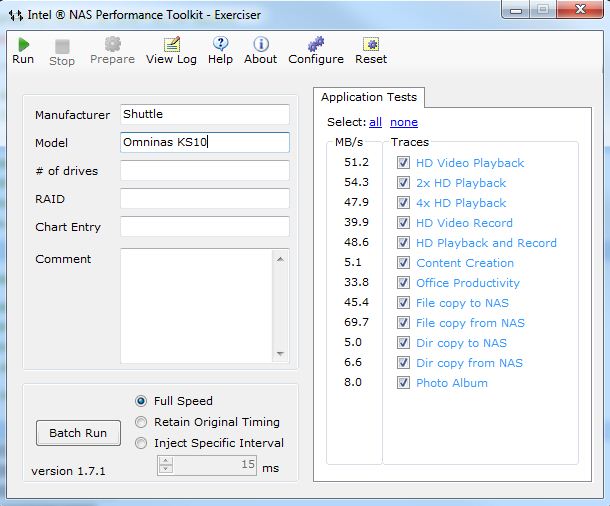The image size is (610, 506).
Task: Uncheck the Content Creation trace
Action: click(403, 263)
